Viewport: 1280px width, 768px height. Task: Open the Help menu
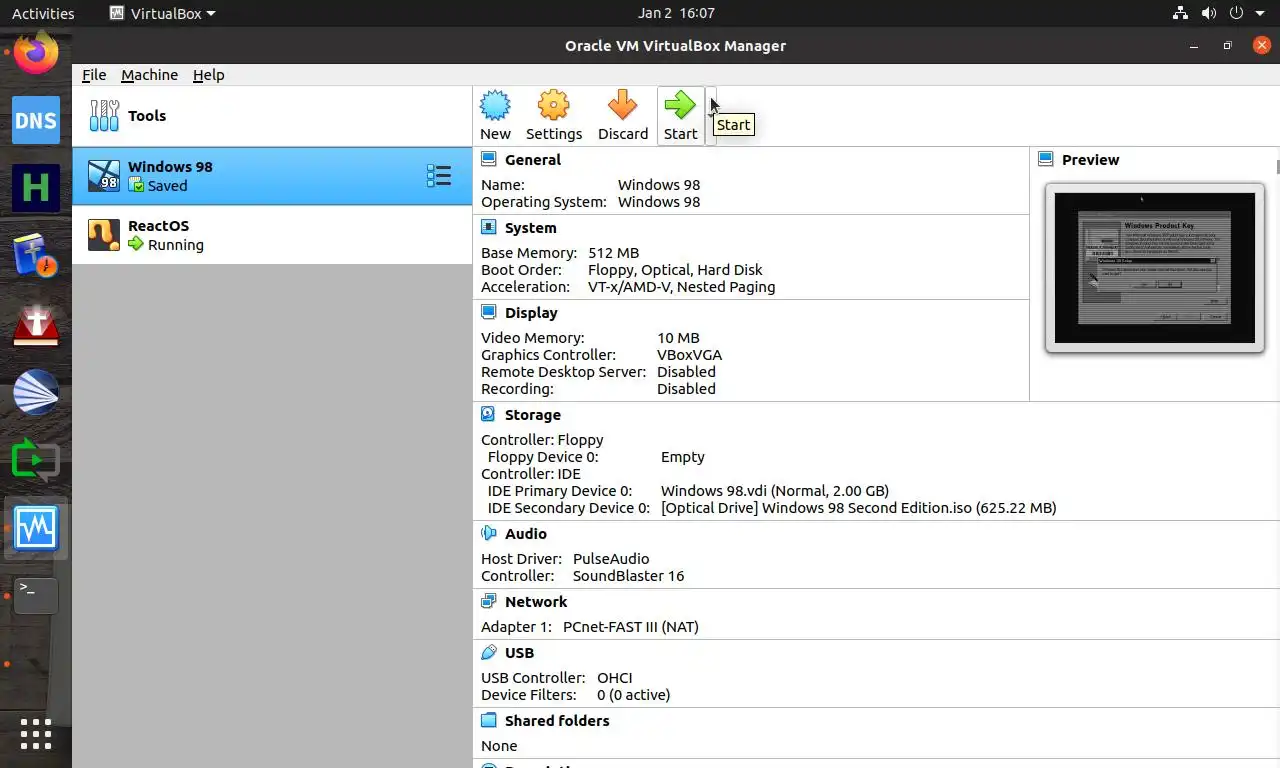(208, 75)
